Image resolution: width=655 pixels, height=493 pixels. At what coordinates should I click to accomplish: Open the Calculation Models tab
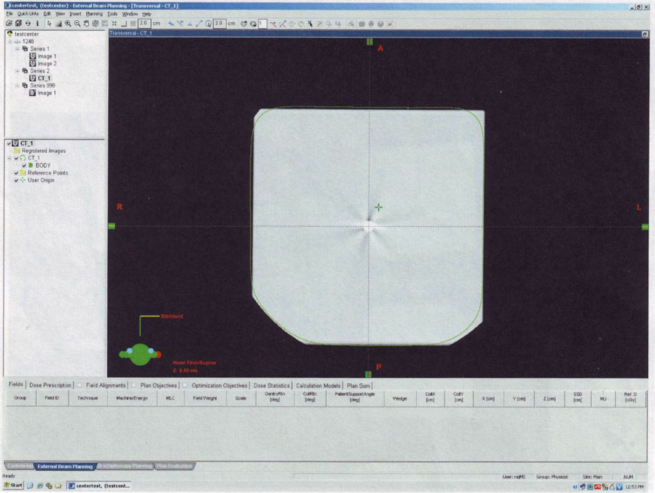(x=317, y=384)
